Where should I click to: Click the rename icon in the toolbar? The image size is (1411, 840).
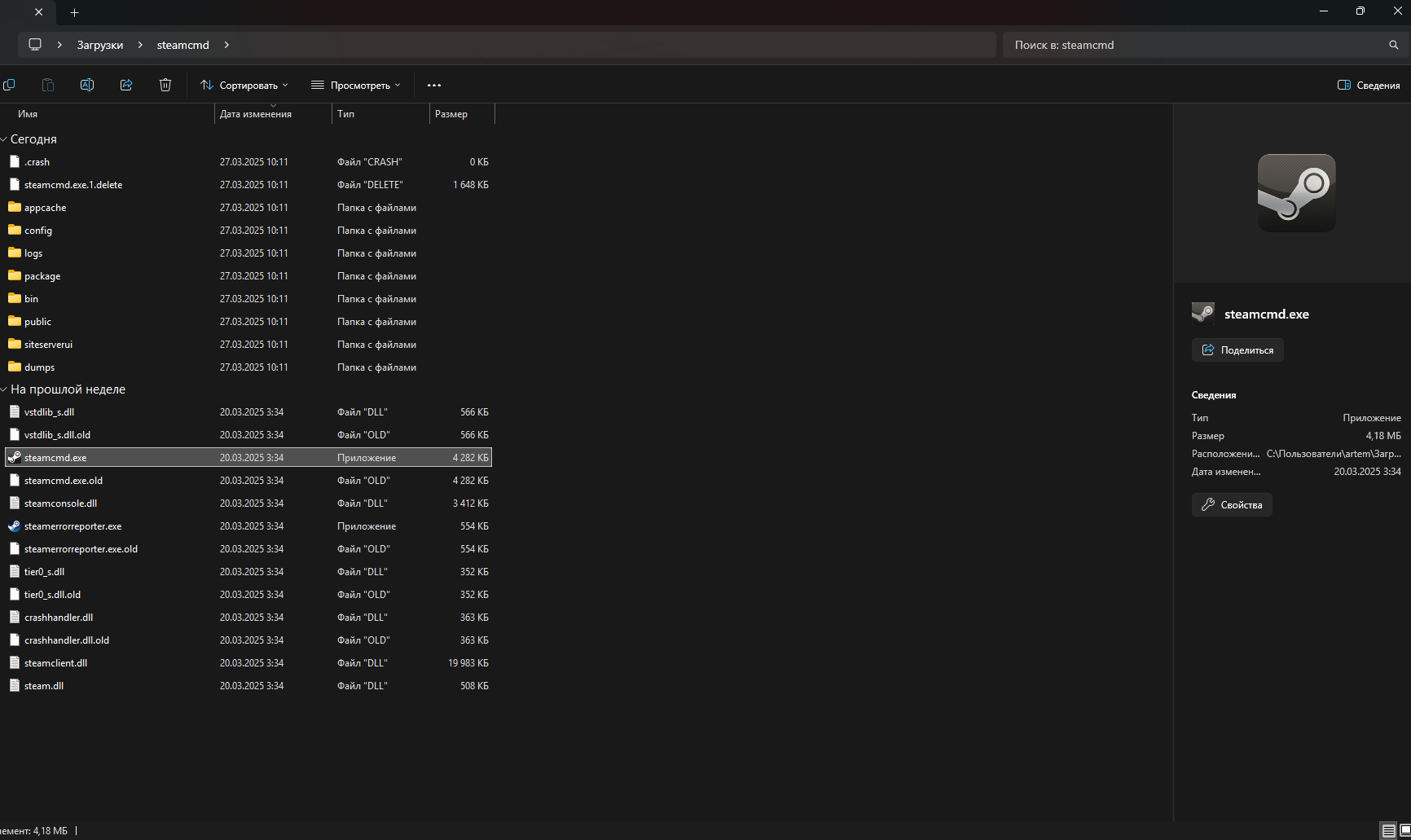(87, 85)
